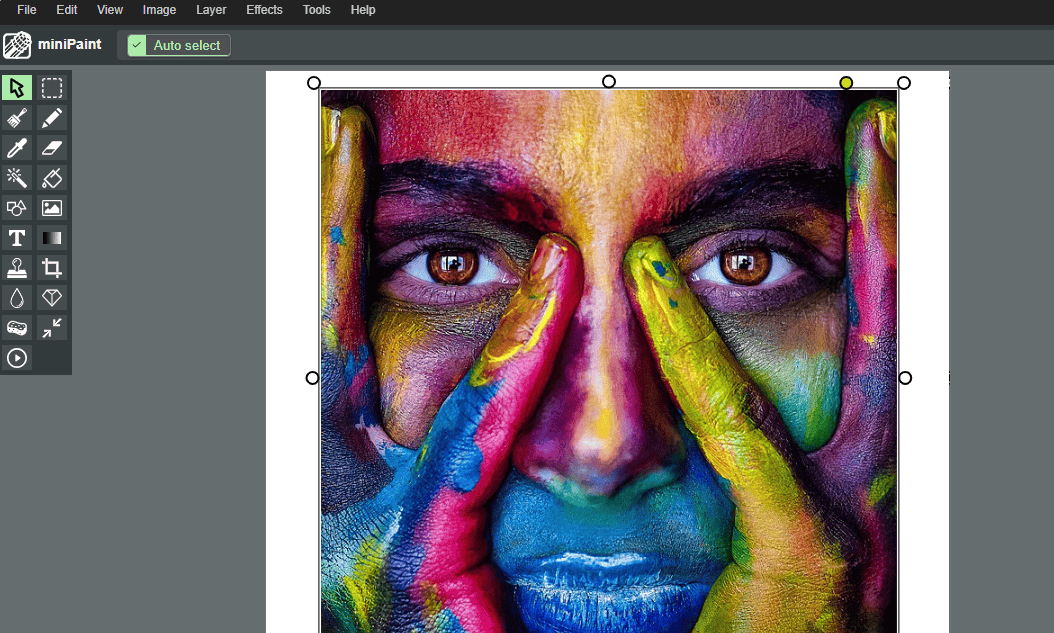
Task: Open the Image menu
Action: (x=159, y=10)
